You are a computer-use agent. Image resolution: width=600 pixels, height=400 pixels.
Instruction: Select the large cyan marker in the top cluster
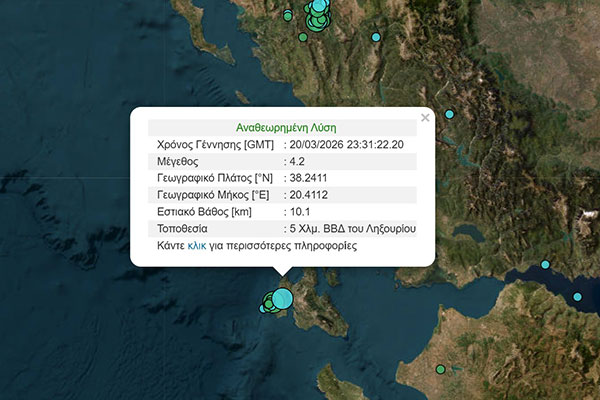319,8
